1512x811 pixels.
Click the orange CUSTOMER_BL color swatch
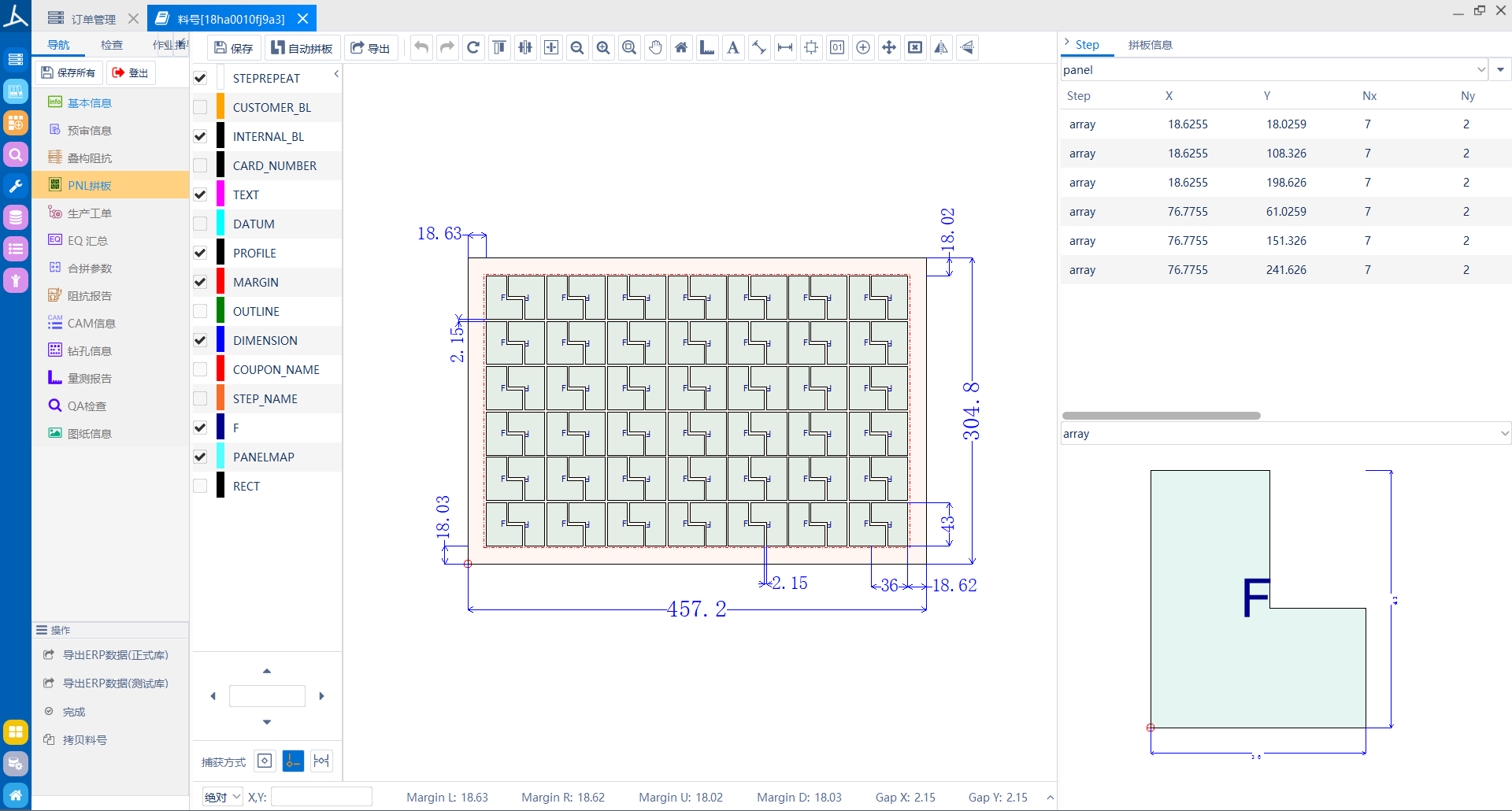(220, 107)
